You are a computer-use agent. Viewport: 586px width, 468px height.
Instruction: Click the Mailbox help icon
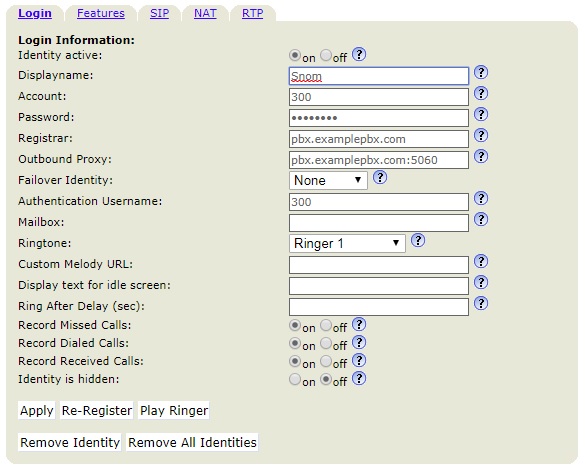coord(481,219)
